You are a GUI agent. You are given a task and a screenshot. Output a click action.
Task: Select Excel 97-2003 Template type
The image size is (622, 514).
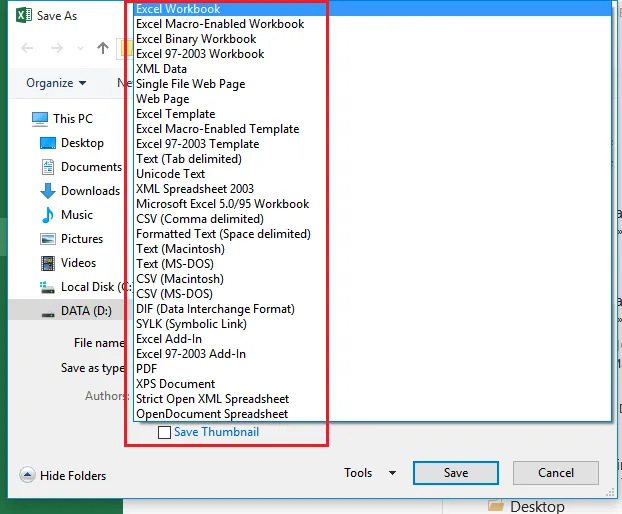[x=372, y=144]
